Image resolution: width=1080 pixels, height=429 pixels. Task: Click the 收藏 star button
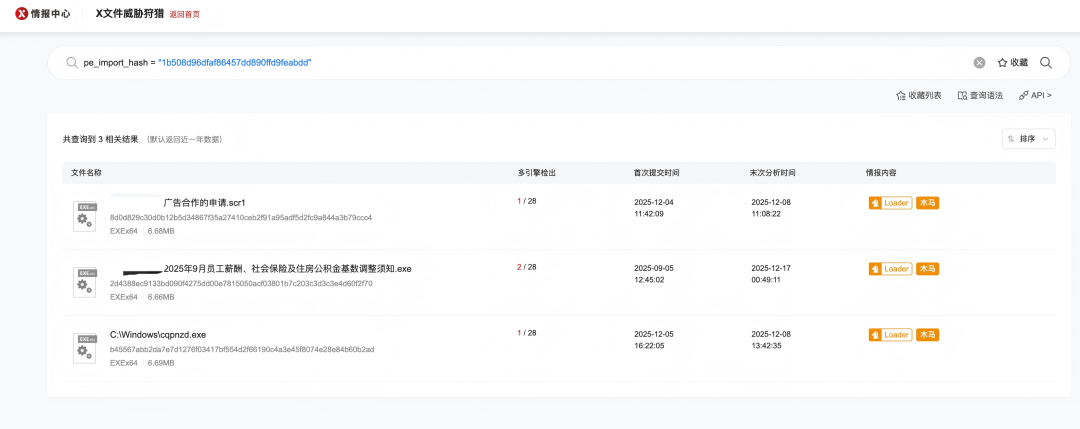pyautogui.click(x=1012, y=63)
